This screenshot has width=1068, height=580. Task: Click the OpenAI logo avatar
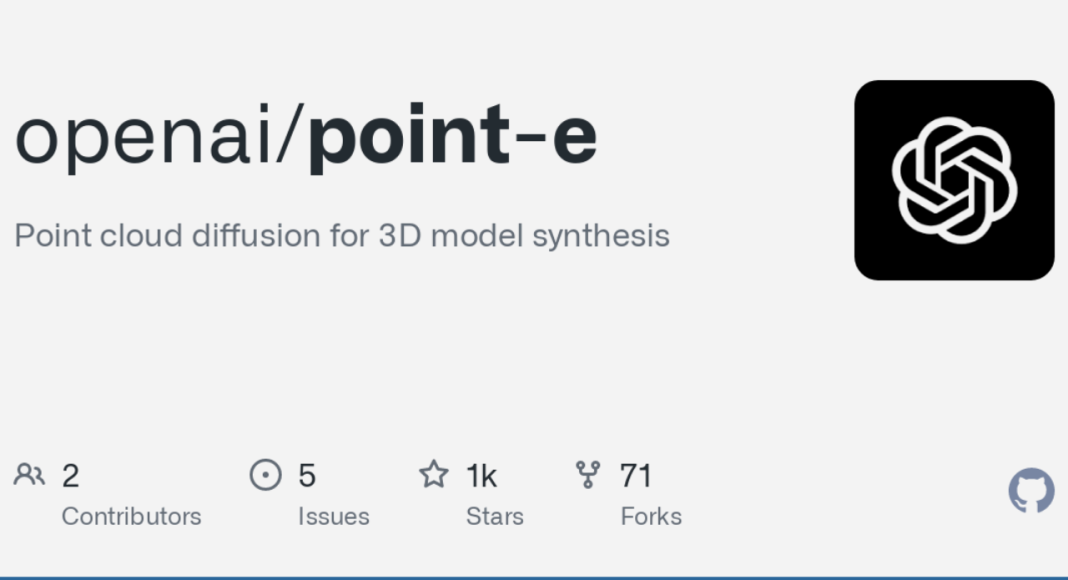[954, 180]
